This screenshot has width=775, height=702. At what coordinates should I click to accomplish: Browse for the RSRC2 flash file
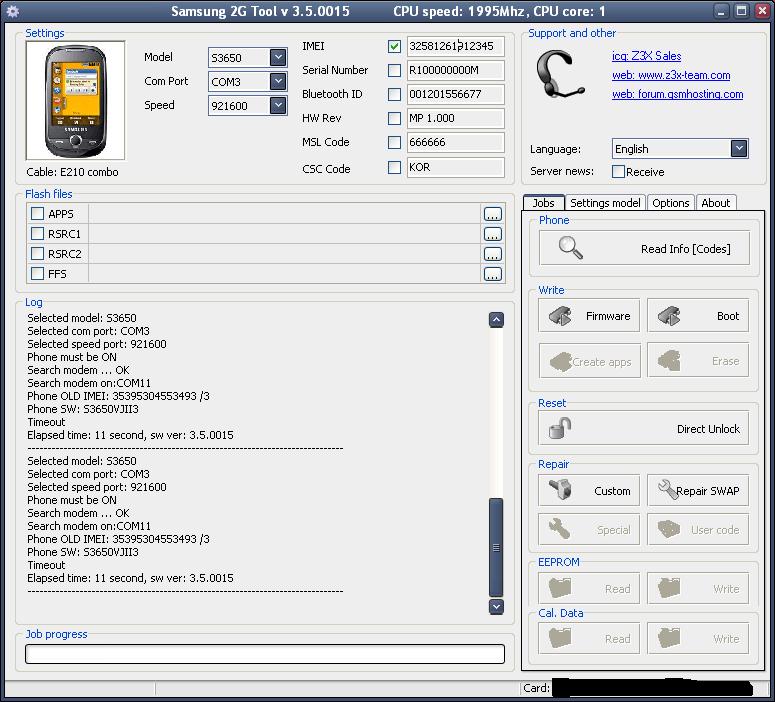492,254
